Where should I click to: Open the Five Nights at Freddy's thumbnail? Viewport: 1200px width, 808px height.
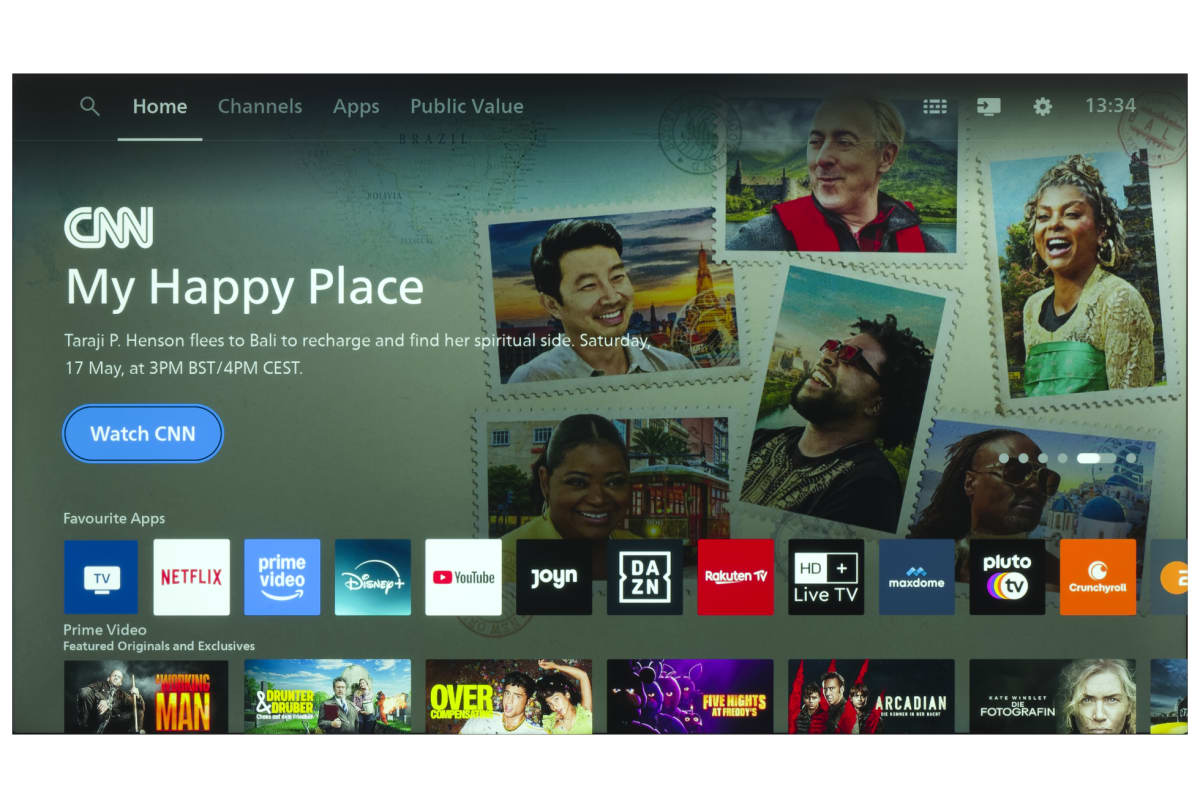coord(690,696)
